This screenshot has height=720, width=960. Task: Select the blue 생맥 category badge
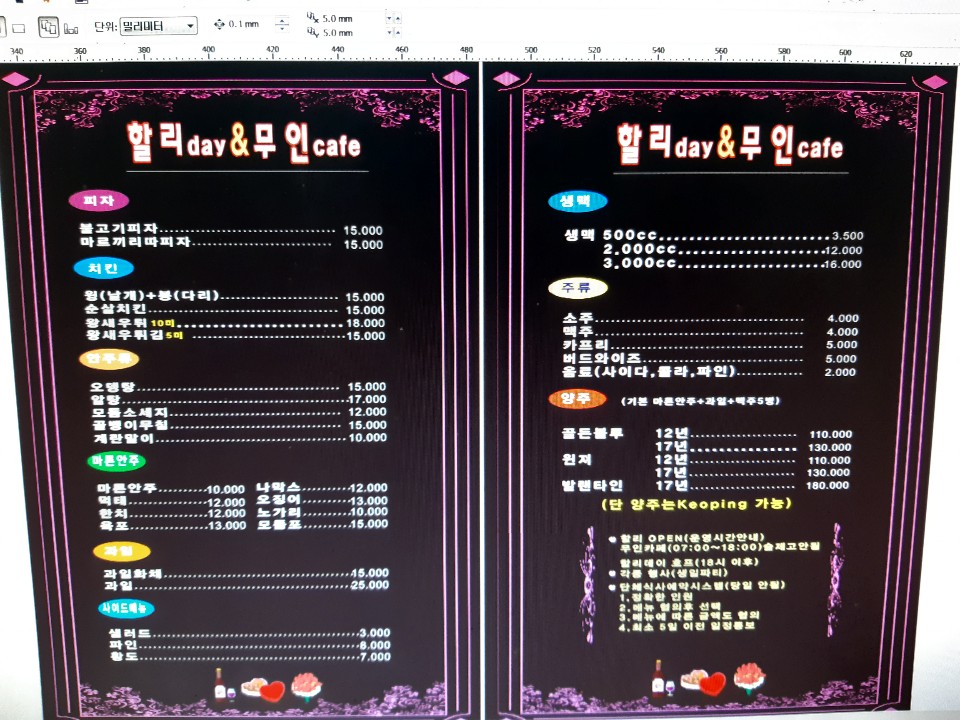click(x=577, y=201)
